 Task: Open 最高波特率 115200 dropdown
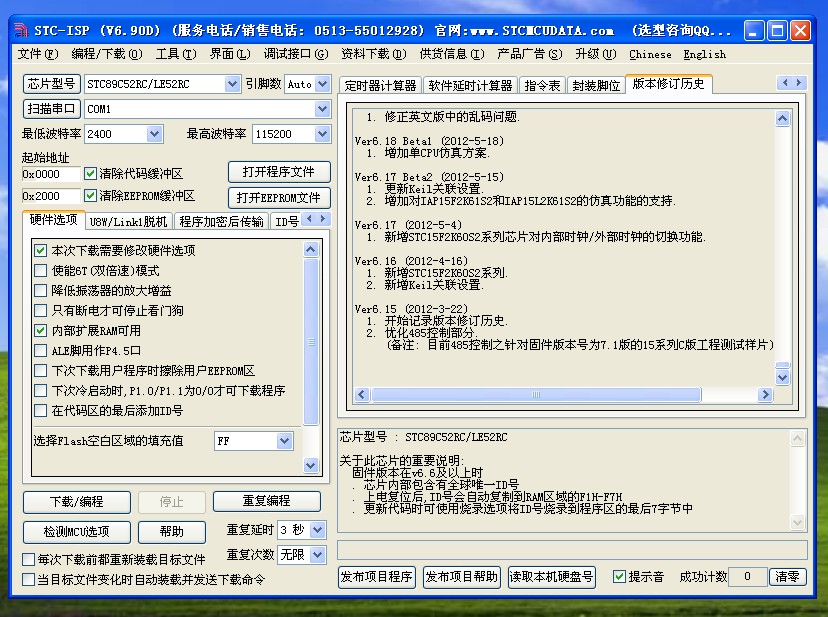point(323,134)
